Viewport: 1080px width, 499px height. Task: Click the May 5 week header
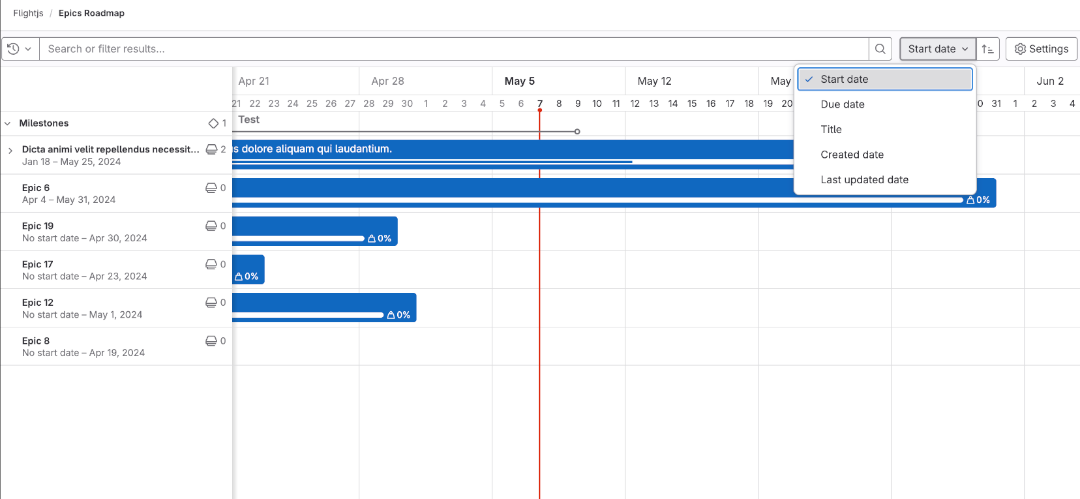click(x=519, y=81)
